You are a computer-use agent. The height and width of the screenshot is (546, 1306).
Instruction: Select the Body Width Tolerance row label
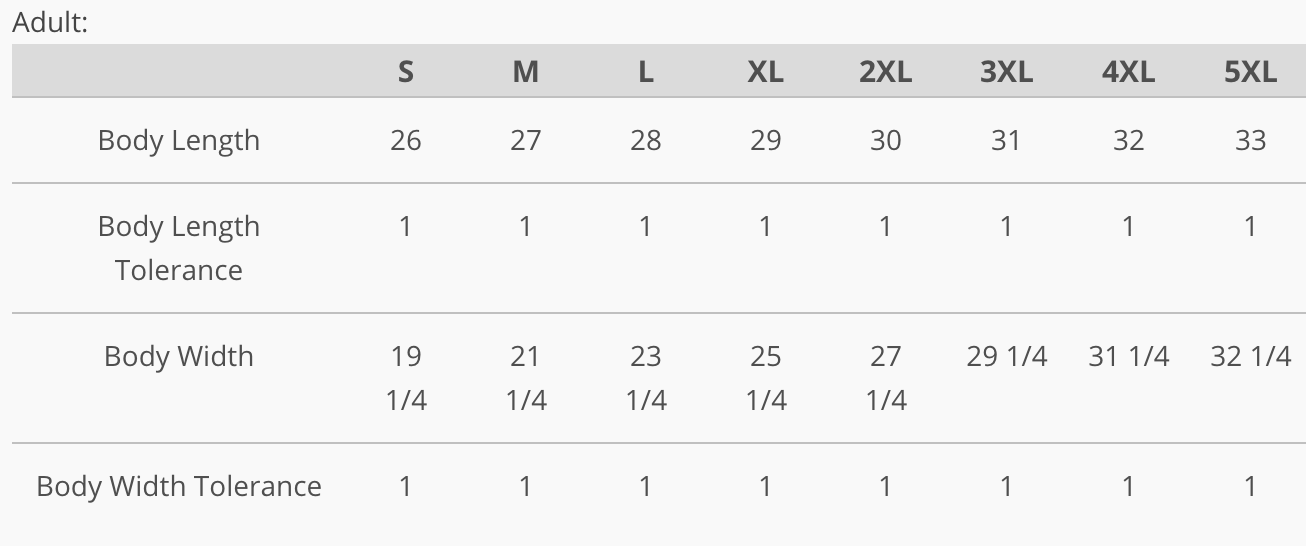(x=179, y=486)
